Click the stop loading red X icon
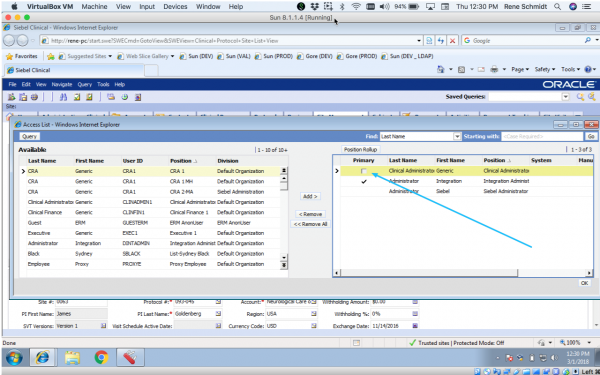 point(452,41)
